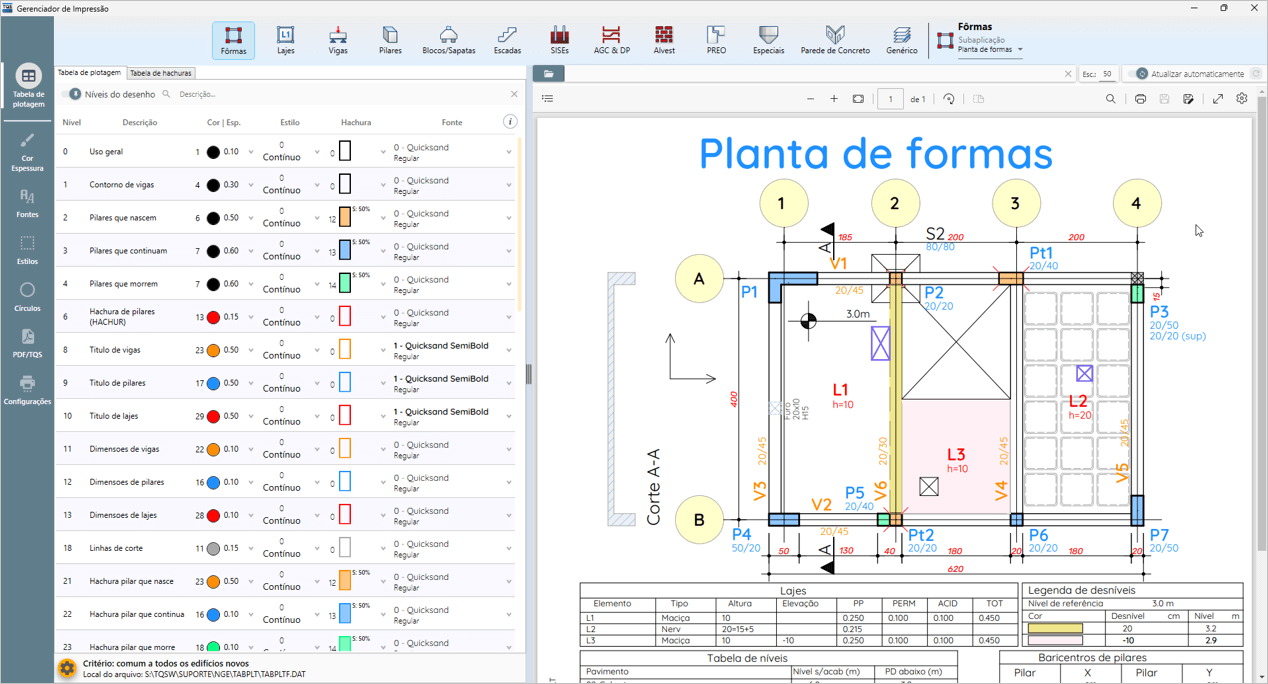Open the style dropdown for Contorno de vigas

pyautogui.click(x=317, y=186)
